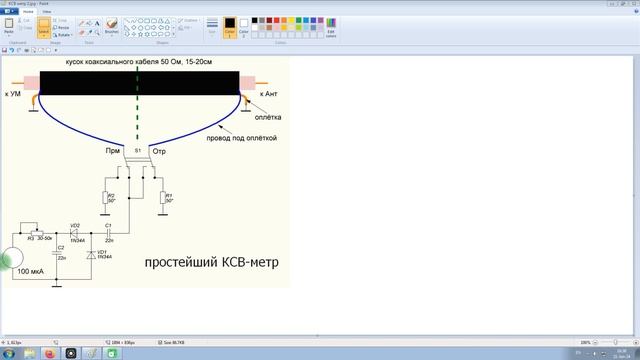Image resolution: width=640 pixels, height=360 pixels.
Task: Redo the last undone action
Action: [x=19, y=50]
